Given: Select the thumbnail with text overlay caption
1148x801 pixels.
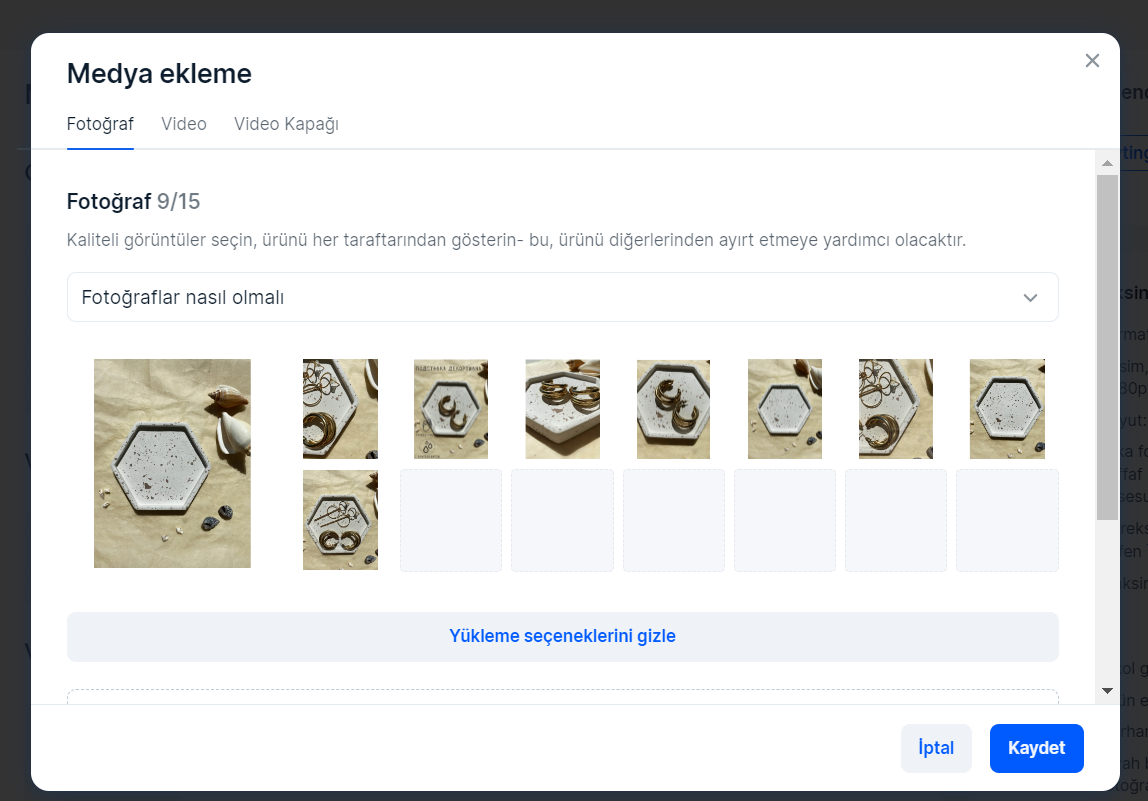Looking at the screenshot, I should tap(451, 409).
